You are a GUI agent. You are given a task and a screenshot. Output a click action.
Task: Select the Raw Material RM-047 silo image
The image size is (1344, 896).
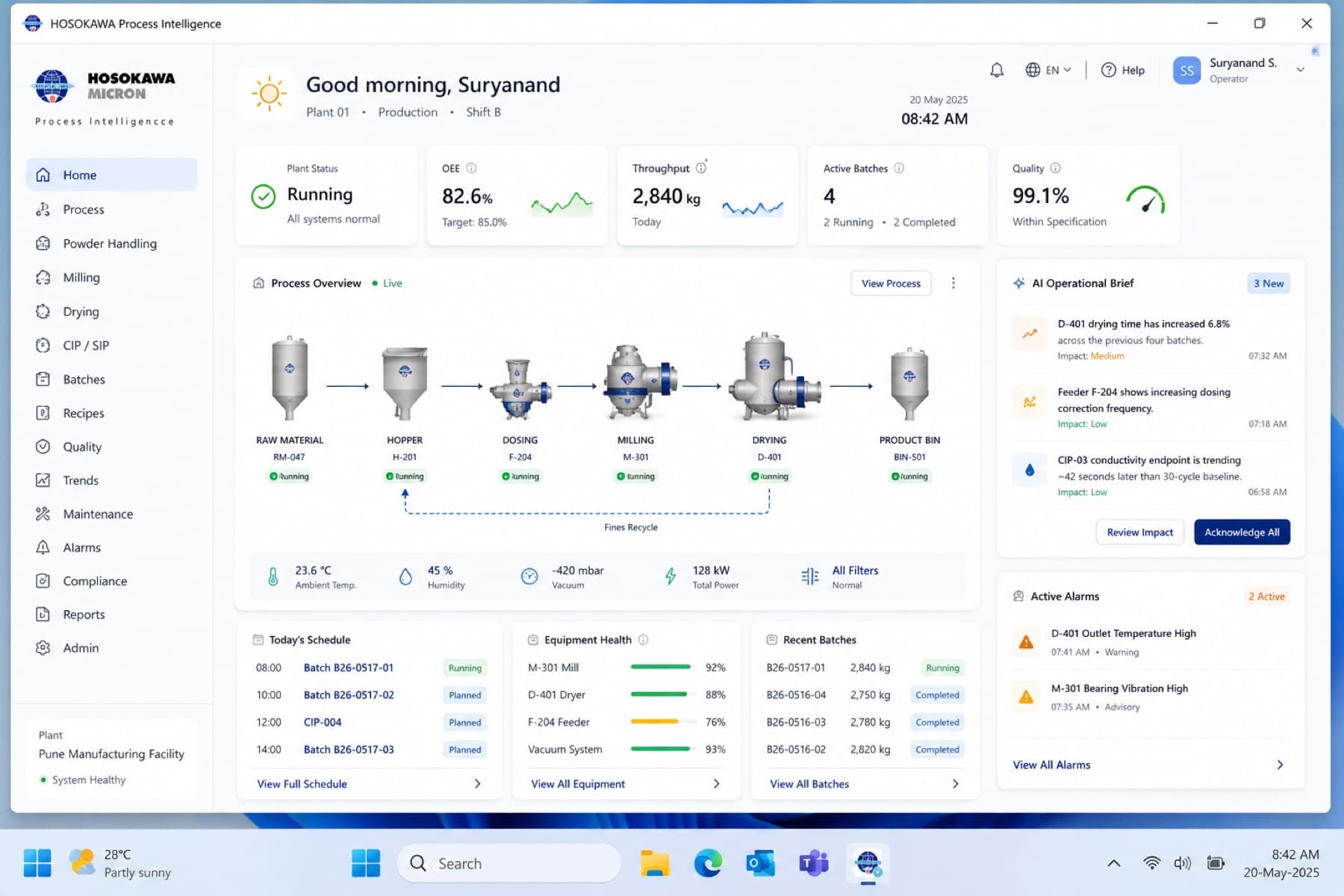point(290,377)
